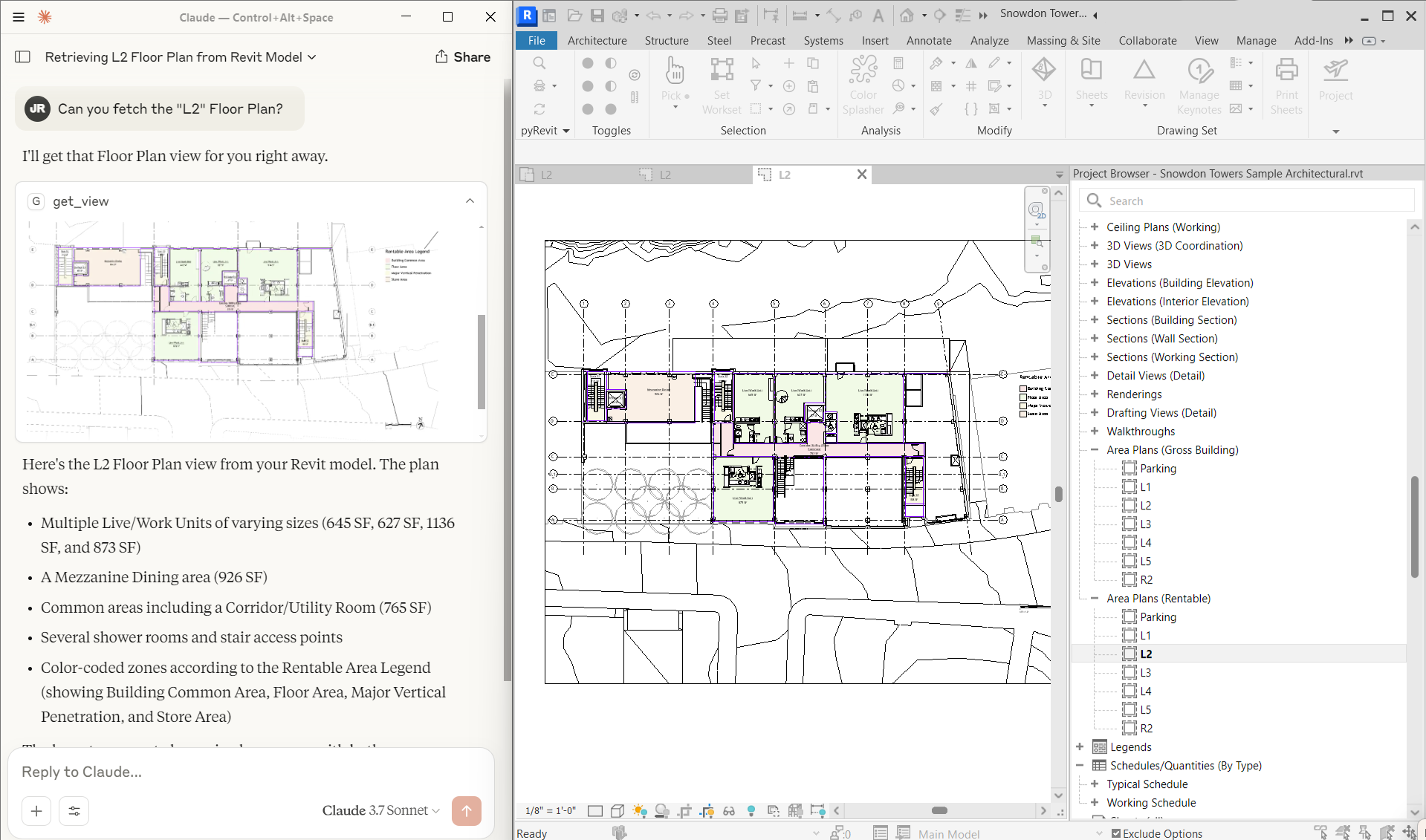Toggle the bottom-left circle in Toggles panel
The height and width of the screenshot is (840, 1426).
(x=588, y=109)
